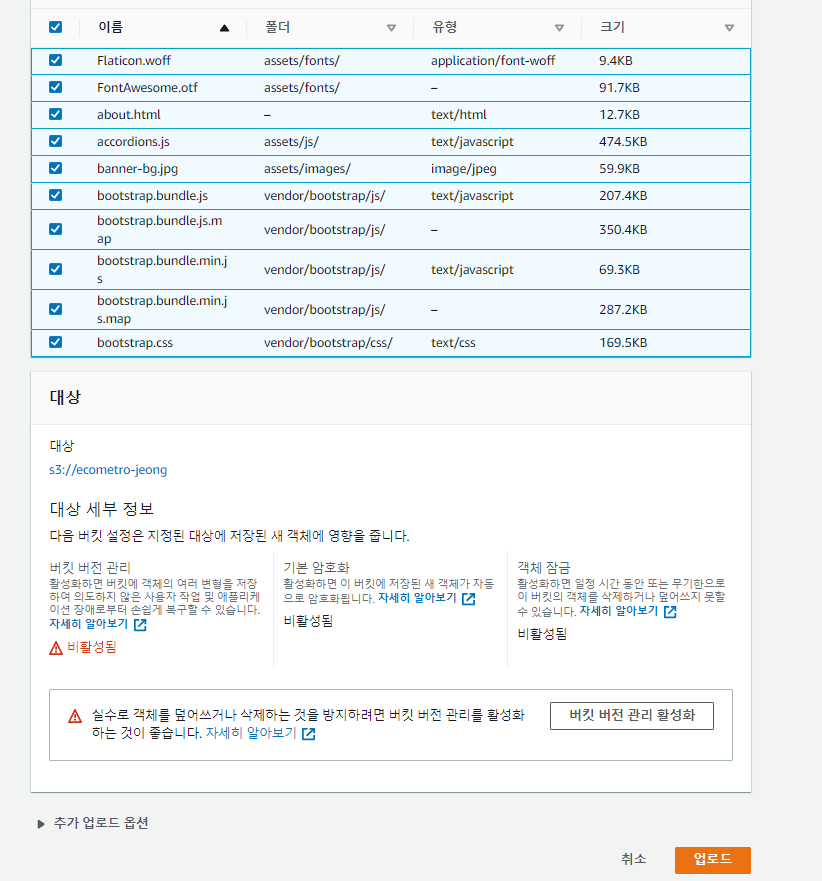Uncheck the bootstrap.bundle.js row checkbox
This screenshot has height=881, width=822.
55,195
